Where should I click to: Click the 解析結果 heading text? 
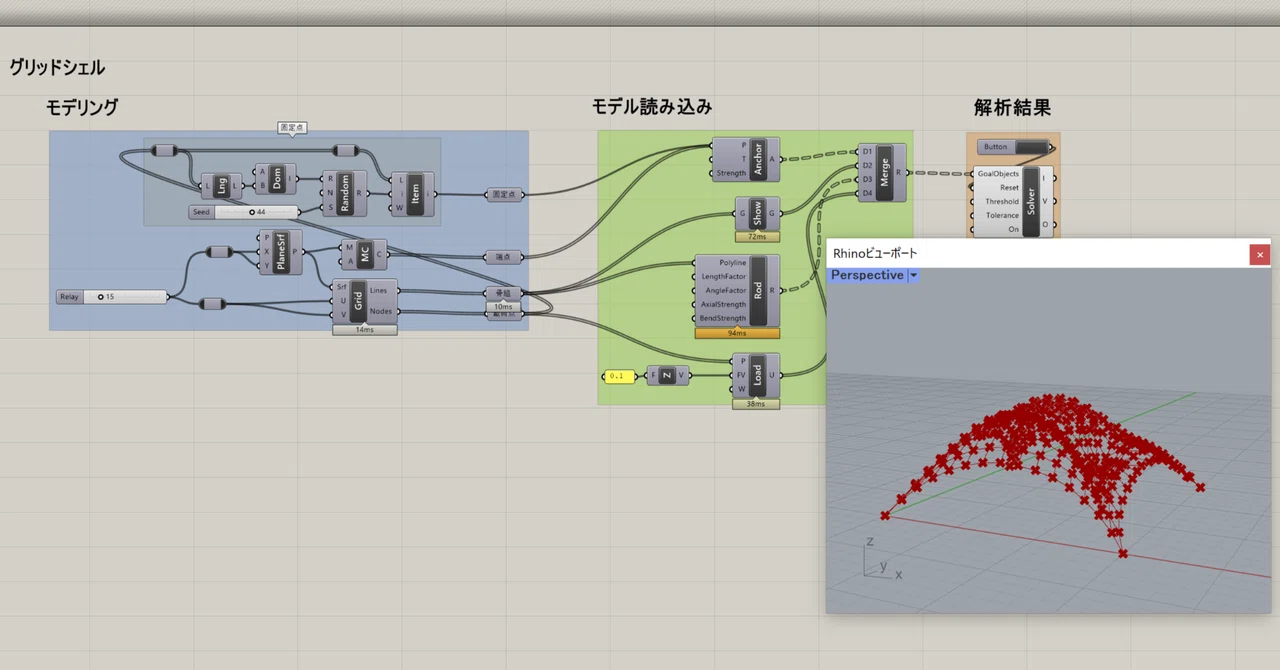[x=1012, y=108]
